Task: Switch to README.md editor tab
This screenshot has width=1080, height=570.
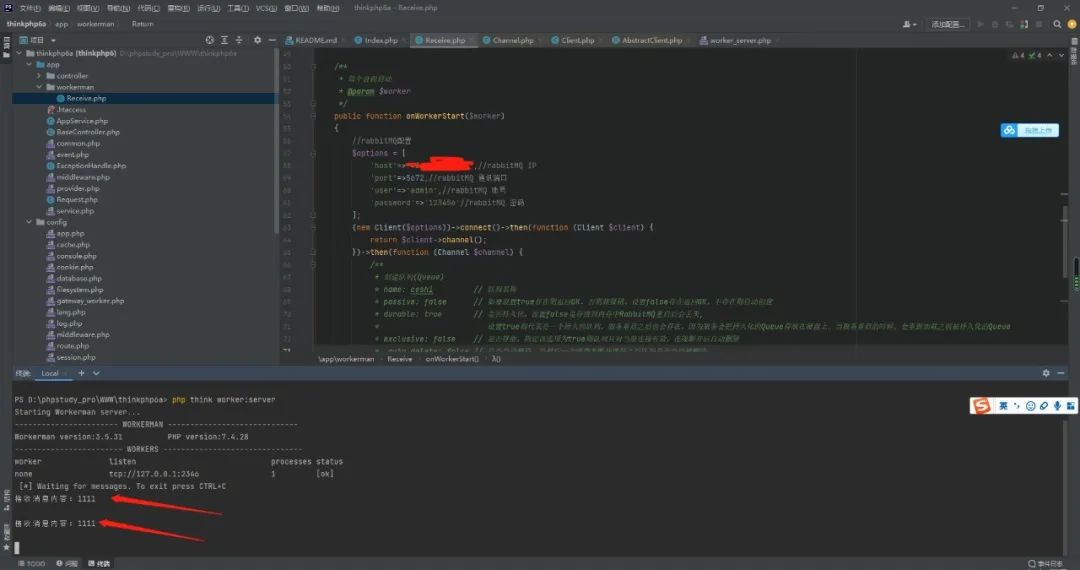Action: [x=311, y=40]
